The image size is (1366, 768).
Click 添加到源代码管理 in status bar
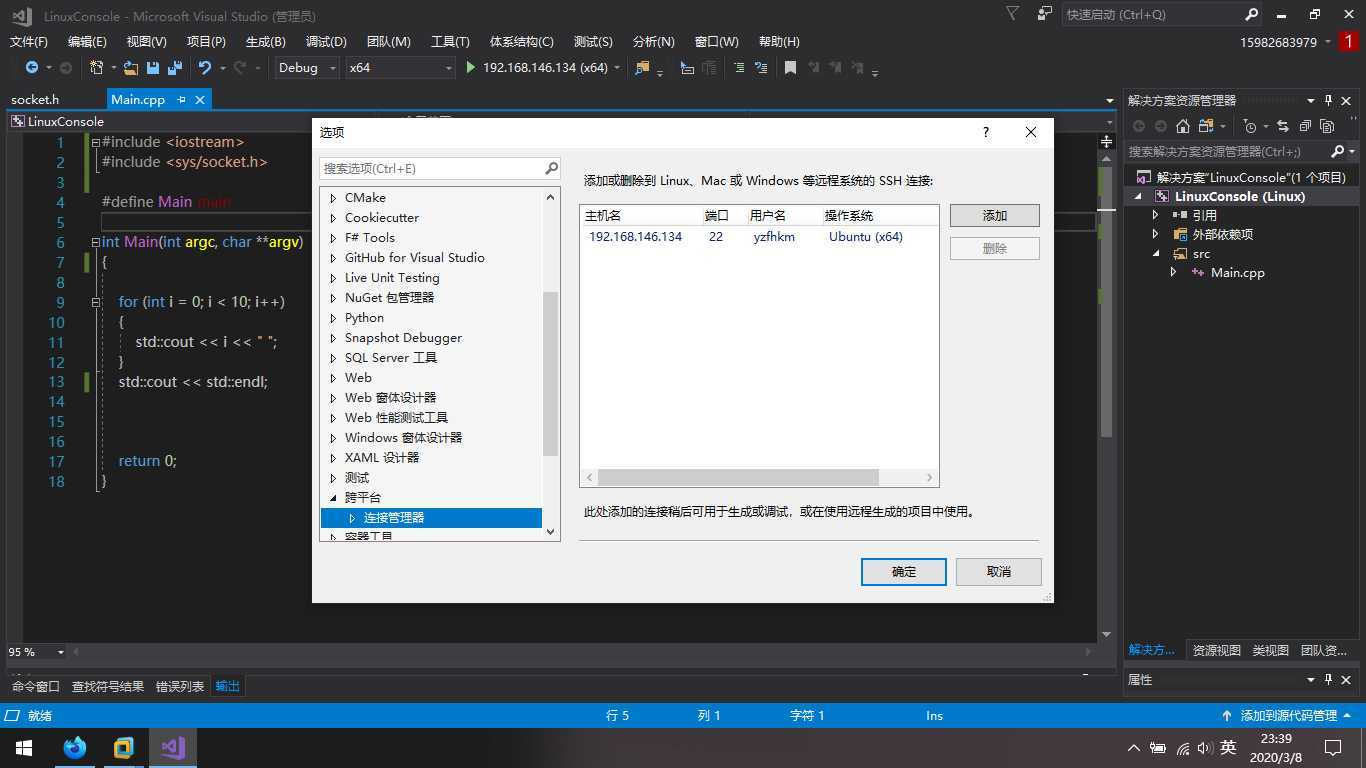coord(1288,716)
